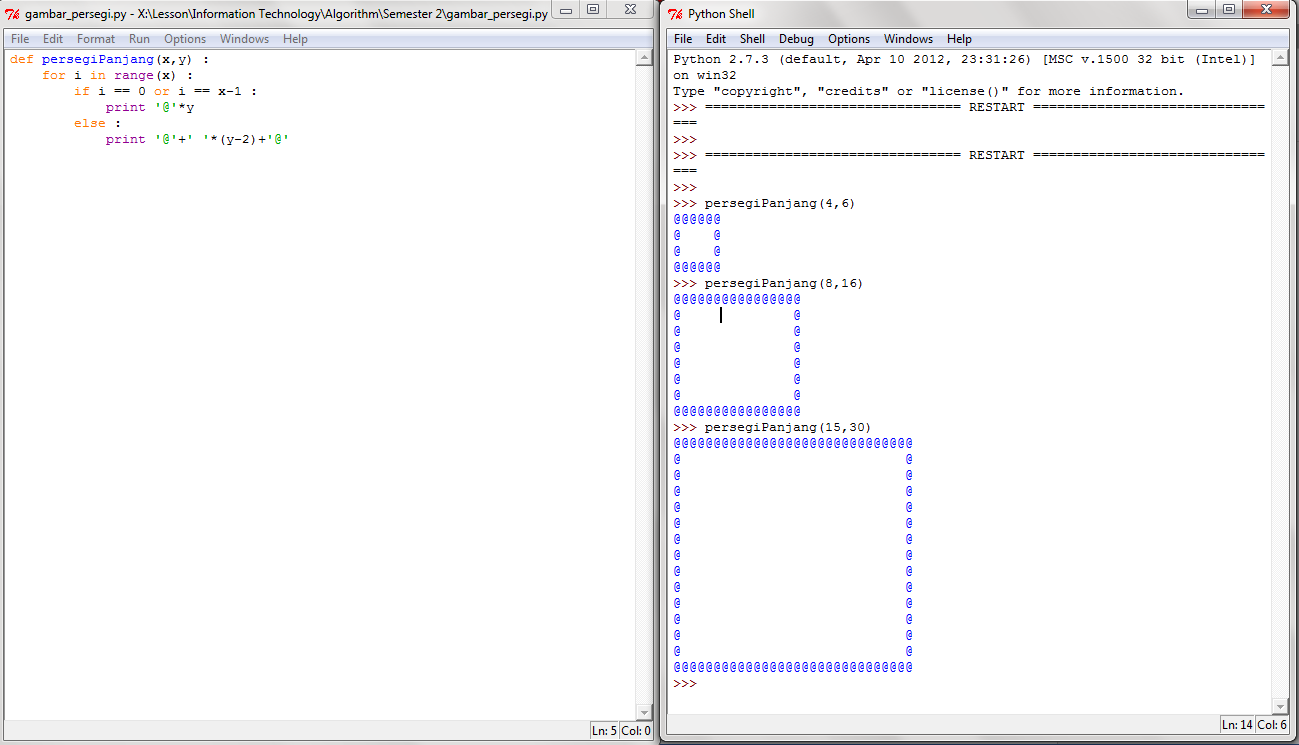Minimize the gambar_persegi.py editor window
Viewport: 1299px width, 745px height.
[x=566, y=10]
